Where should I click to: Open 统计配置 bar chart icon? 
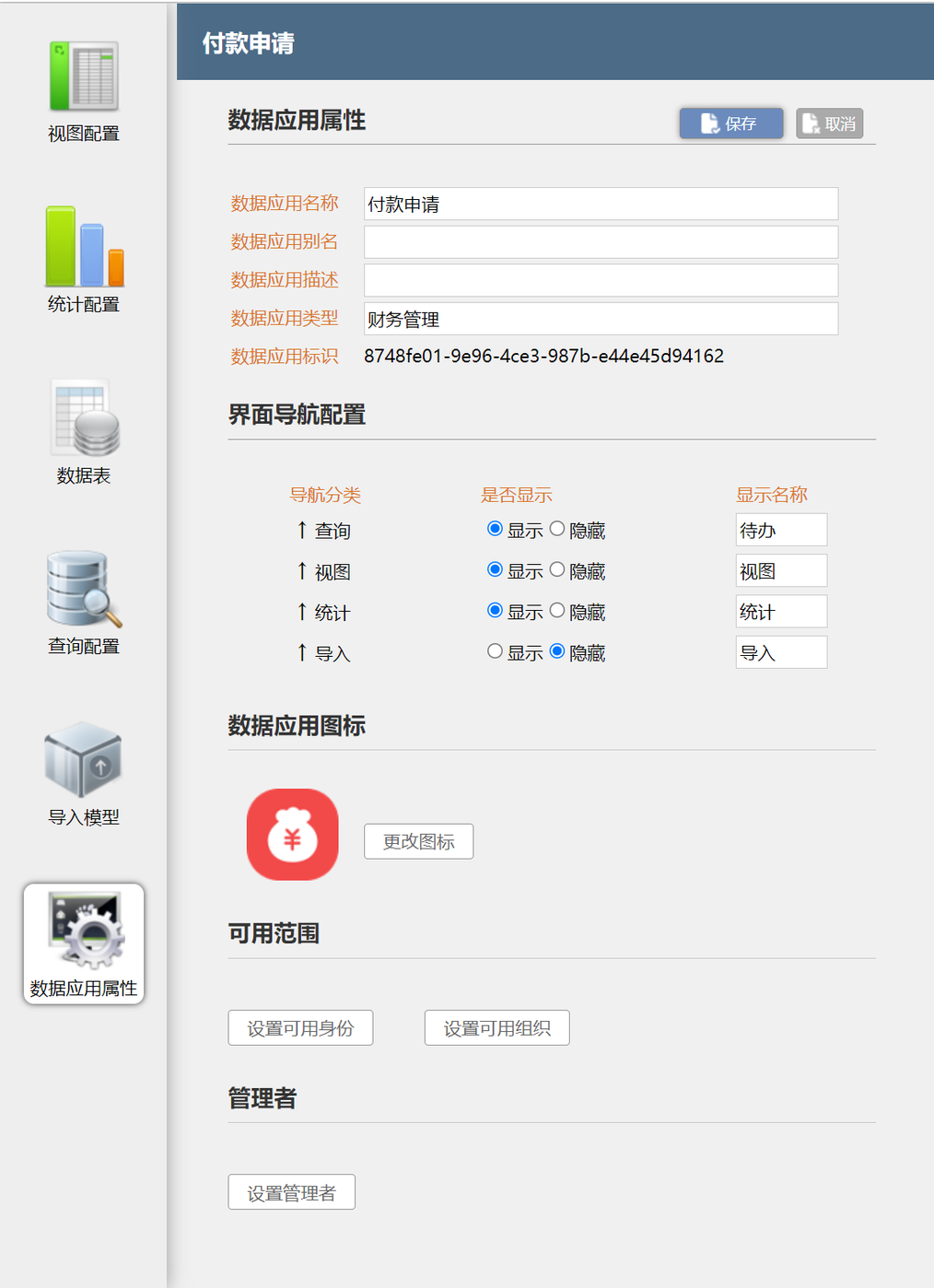click(x=84, y=247)
